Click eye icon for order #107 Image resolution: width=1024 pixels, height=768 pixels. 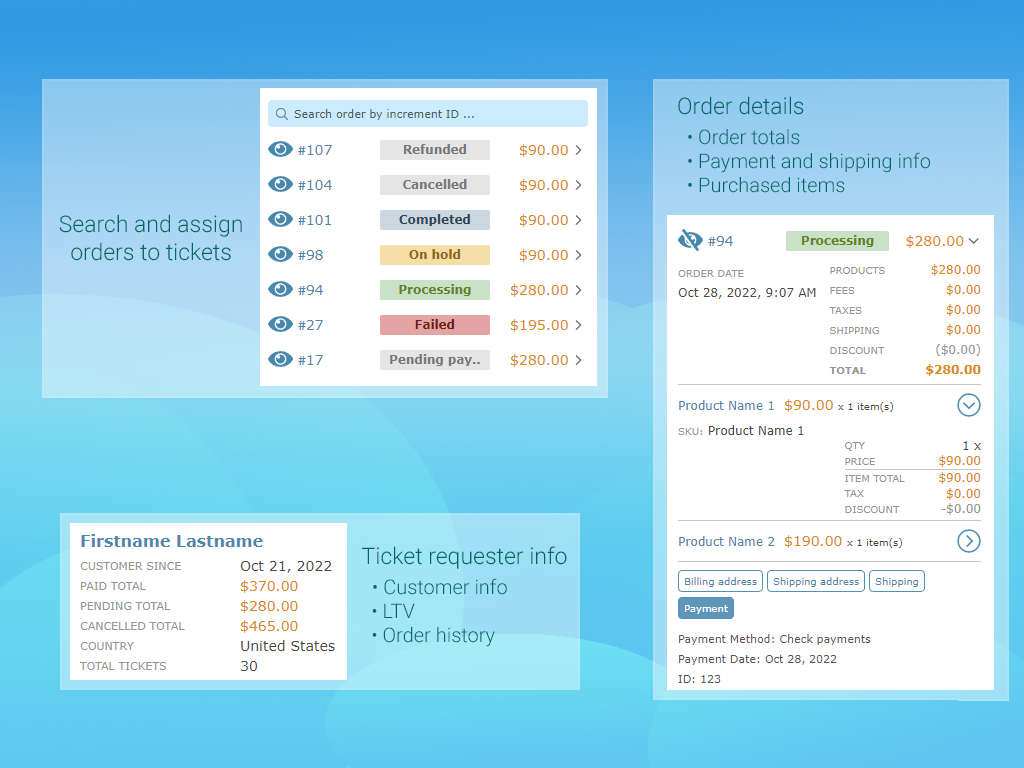coord(280,150)
